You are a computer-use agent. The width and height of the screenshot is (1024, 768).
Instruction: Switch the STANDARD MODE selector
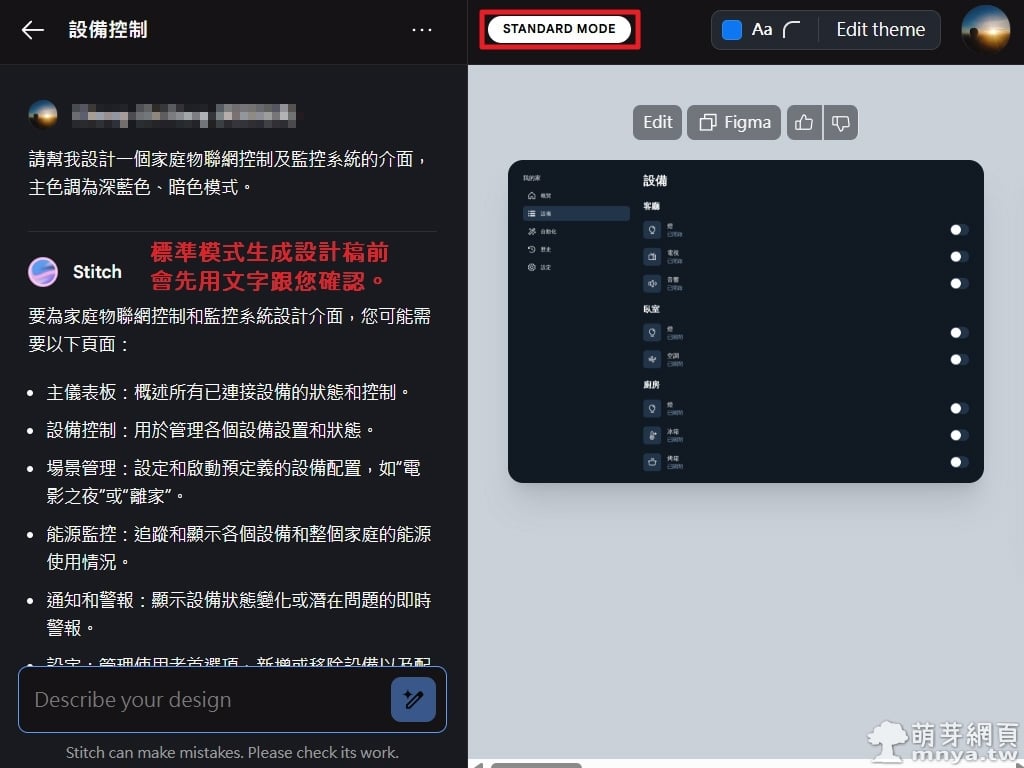560,29
